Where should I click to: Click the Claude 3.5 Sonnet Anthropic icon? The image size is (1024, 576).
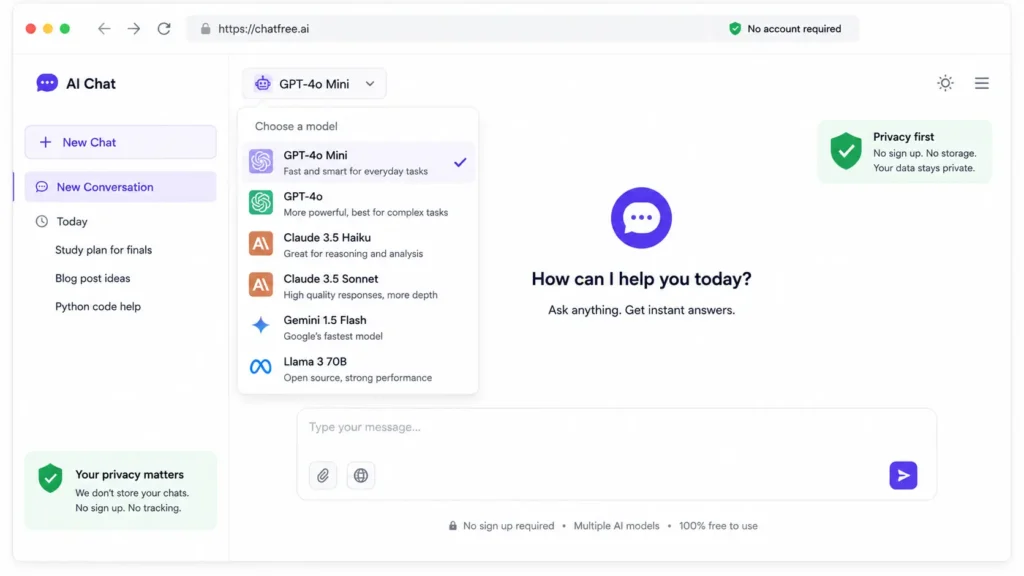coord(261,285)
